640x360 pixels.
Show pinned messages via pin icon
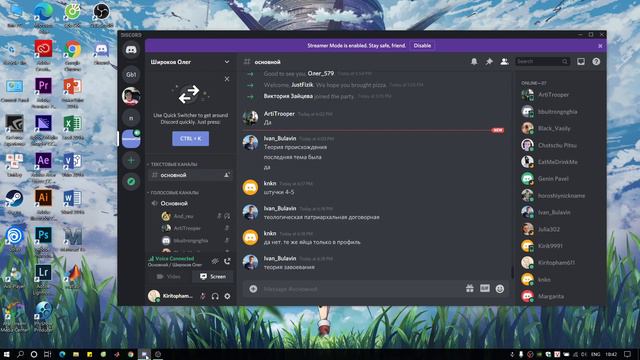(489, 62)
